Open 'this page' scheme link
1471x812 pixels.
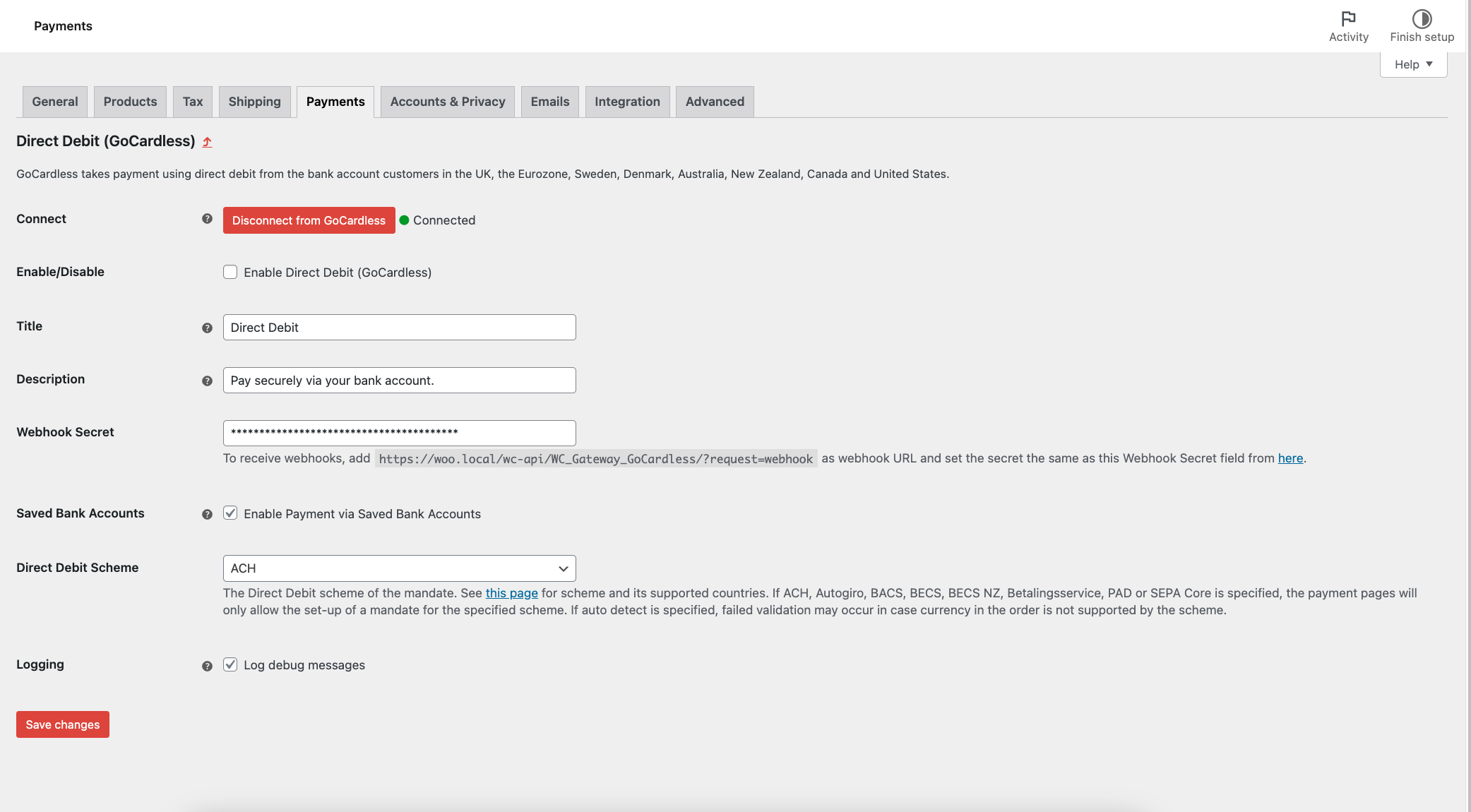point(511,593)
